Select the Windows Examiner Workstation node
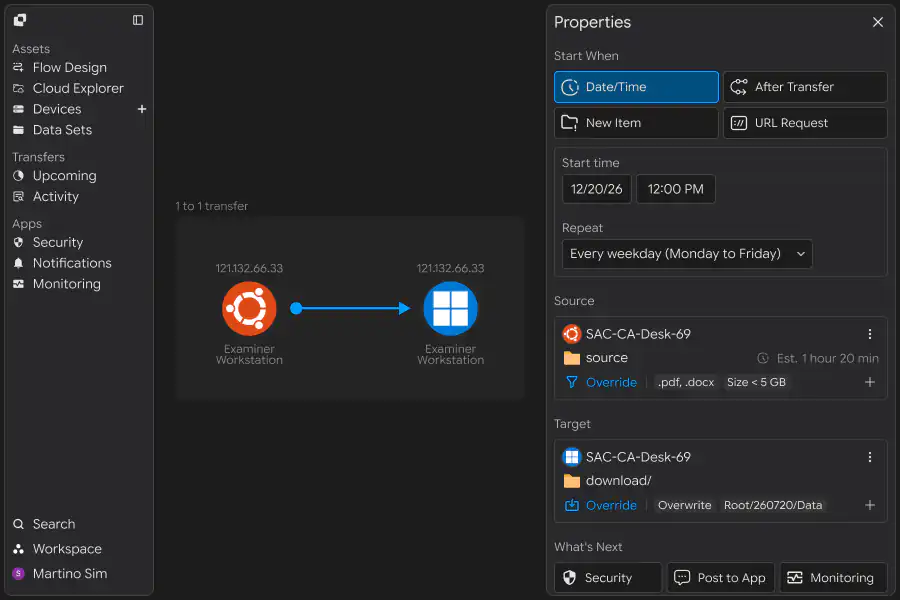900x600 pixels. coord(451,309)
